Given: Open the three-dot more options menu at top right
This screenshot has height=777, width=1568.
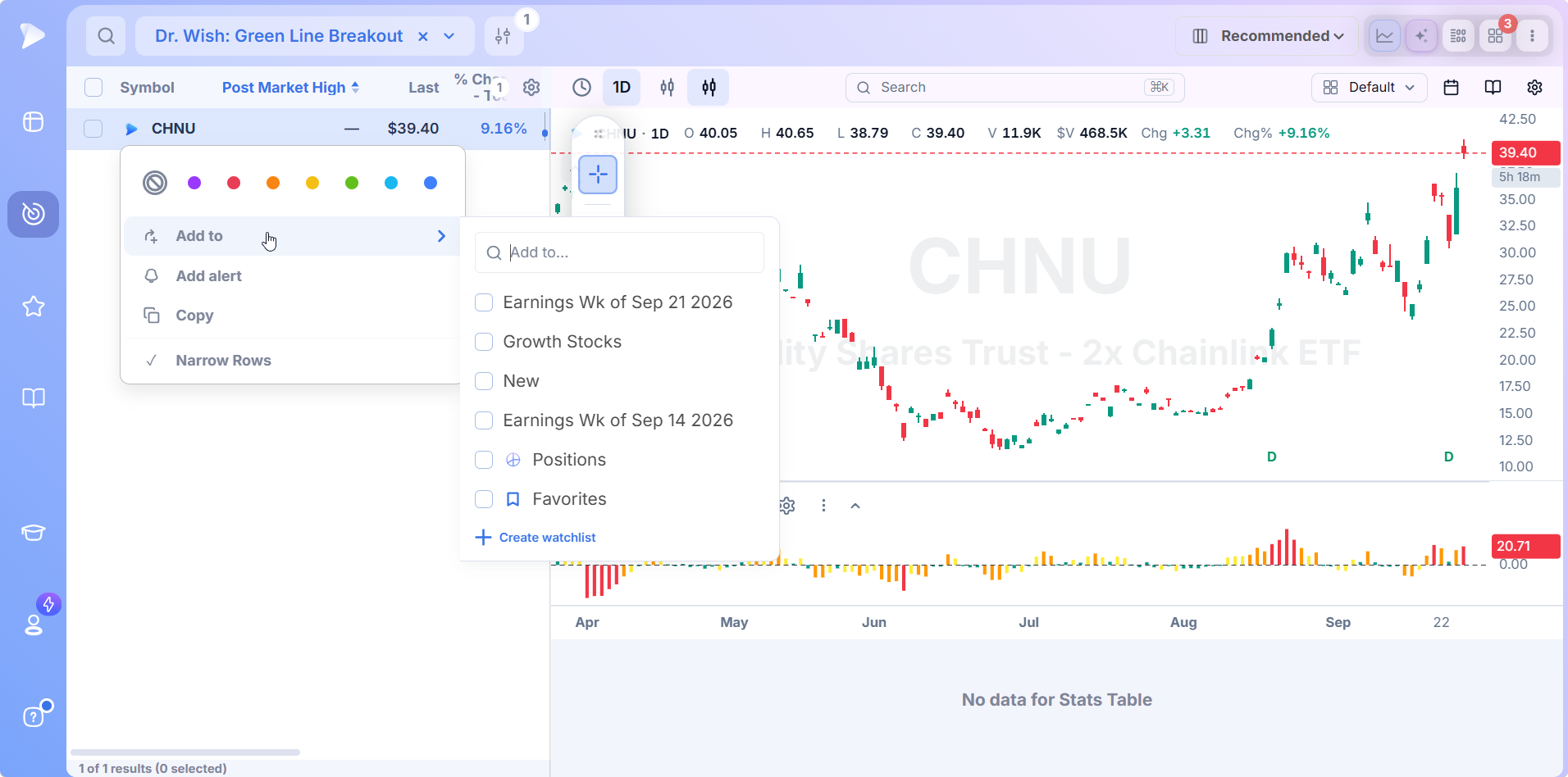Looking at the screenshot, I should pyautogui.click(x=1532, y=36).
